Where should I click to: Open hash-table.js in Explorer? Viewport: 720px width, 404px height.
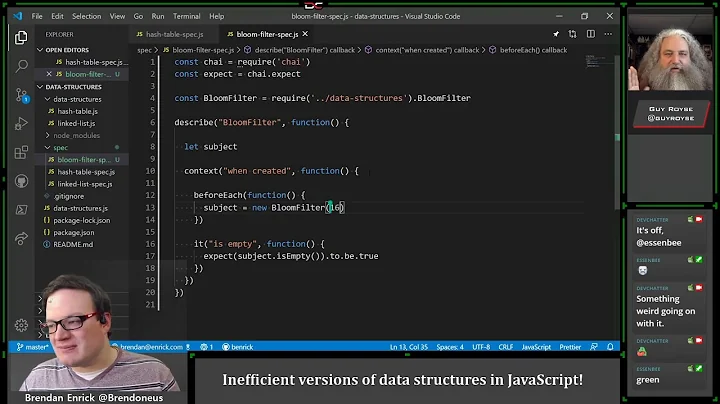(x=82, y=111)
